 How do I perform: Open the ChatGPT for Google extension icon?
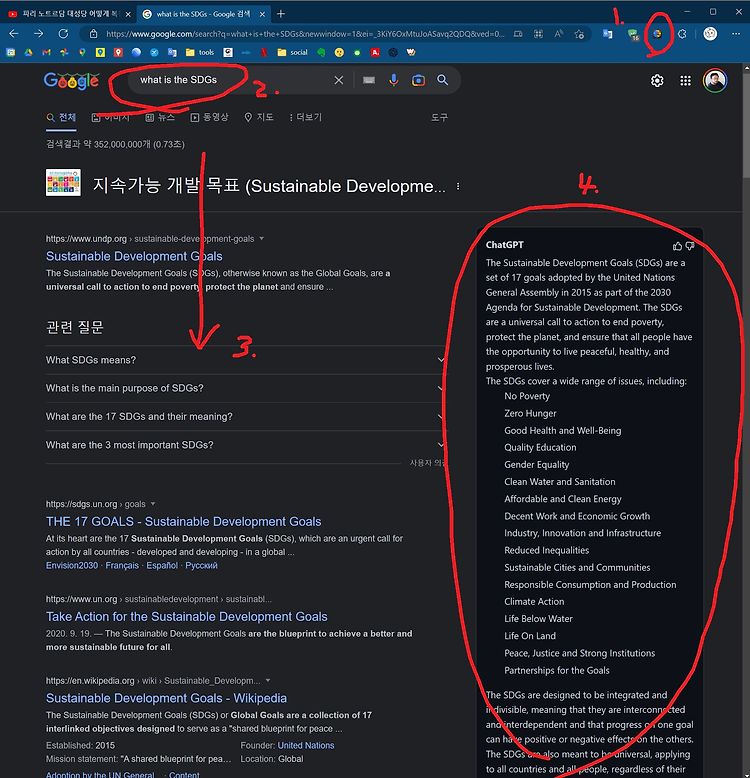tap(657, 34)
